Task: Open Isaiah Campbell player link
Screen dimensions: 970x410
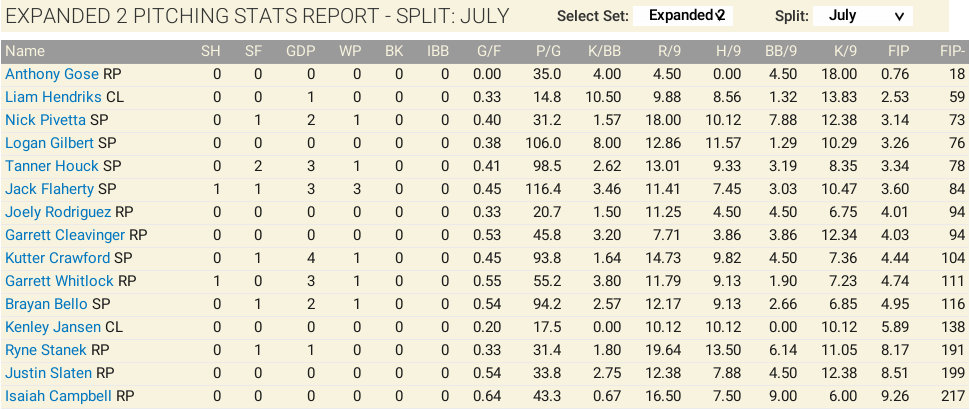Action: pos(58,396)
